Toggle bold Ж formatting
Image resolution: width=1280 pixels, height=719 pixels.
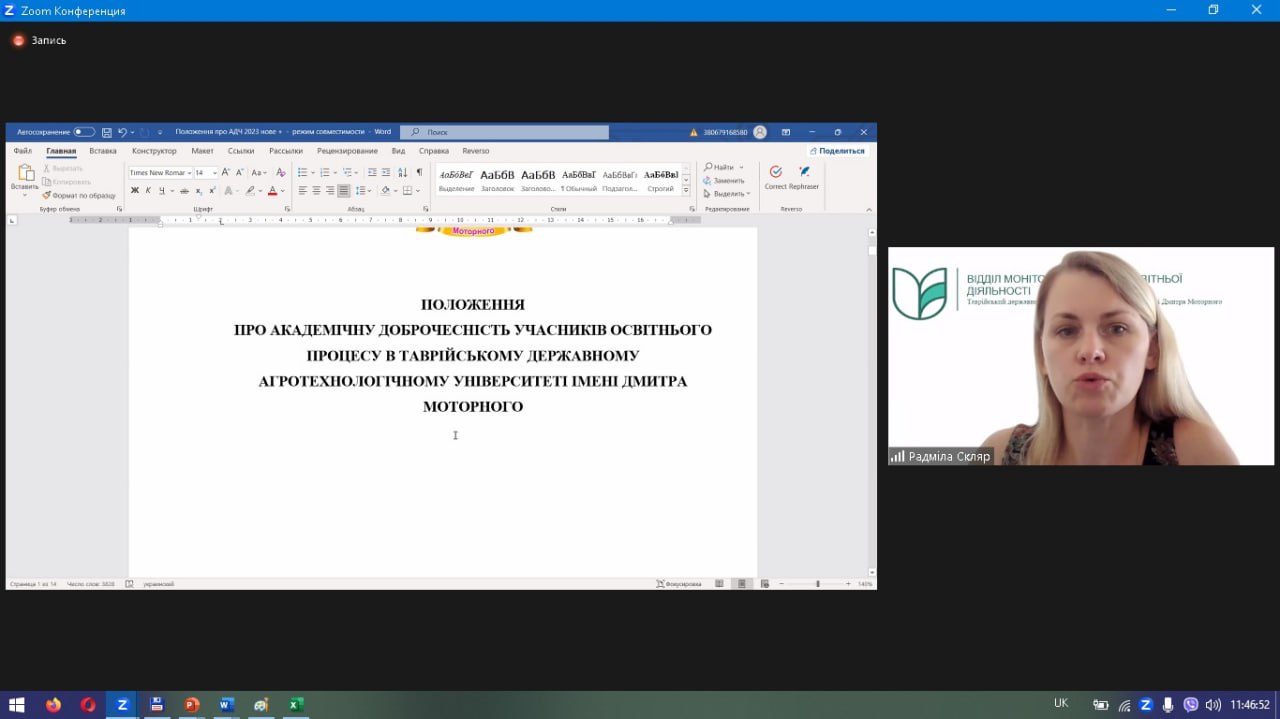coord(135,190)
